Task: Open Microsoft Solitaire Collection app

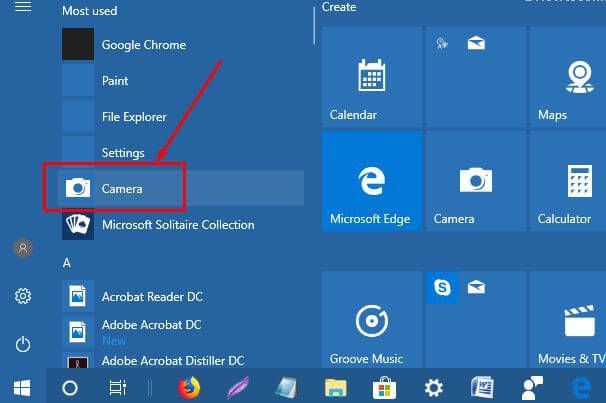Action: tap(182, 224)
